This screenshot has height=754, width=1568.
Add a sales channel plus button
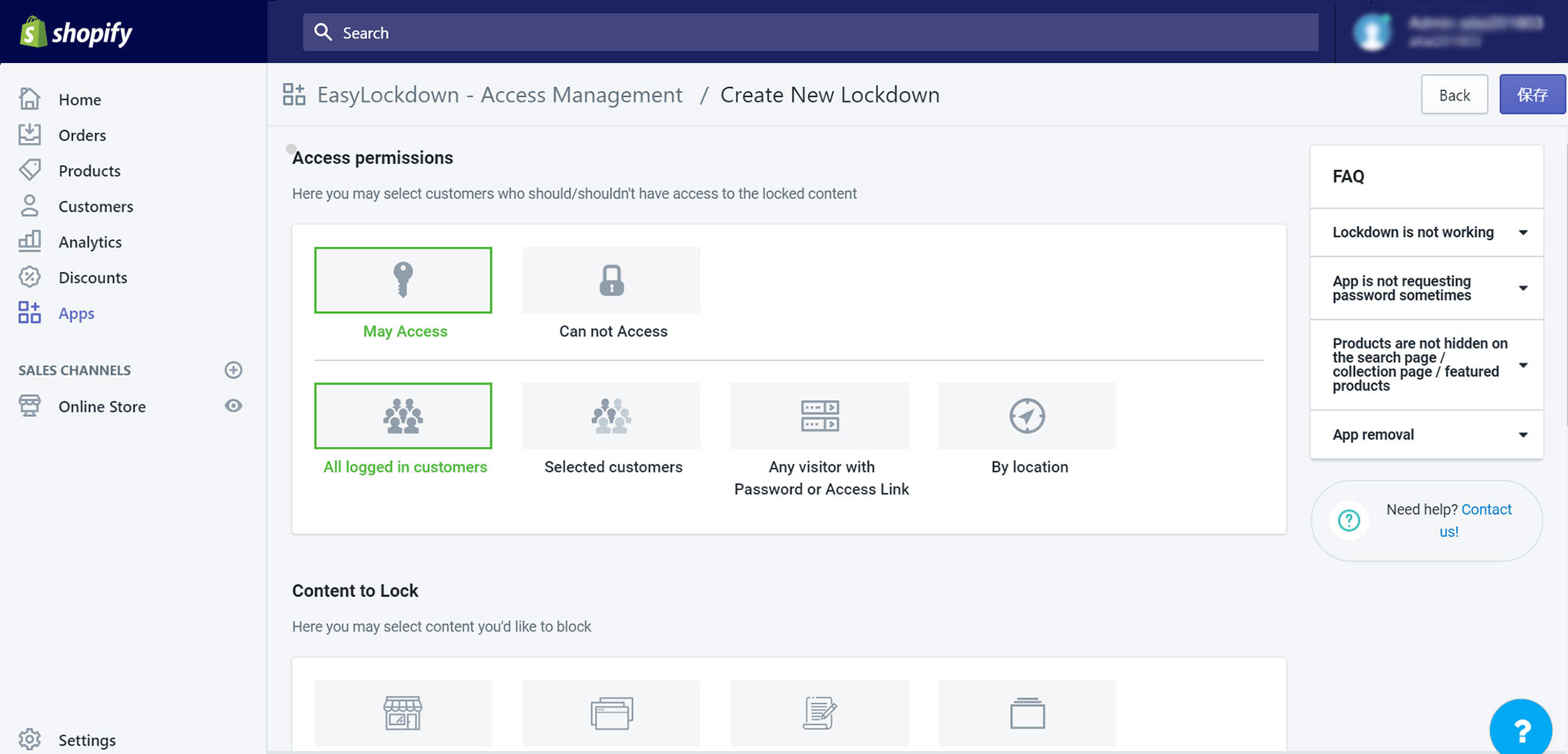[233, 370]
